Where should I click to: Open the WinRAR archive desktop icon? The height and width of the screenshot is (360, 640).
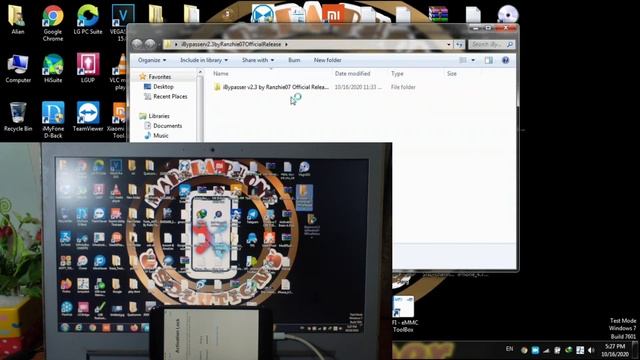click(x=438, y=15)
